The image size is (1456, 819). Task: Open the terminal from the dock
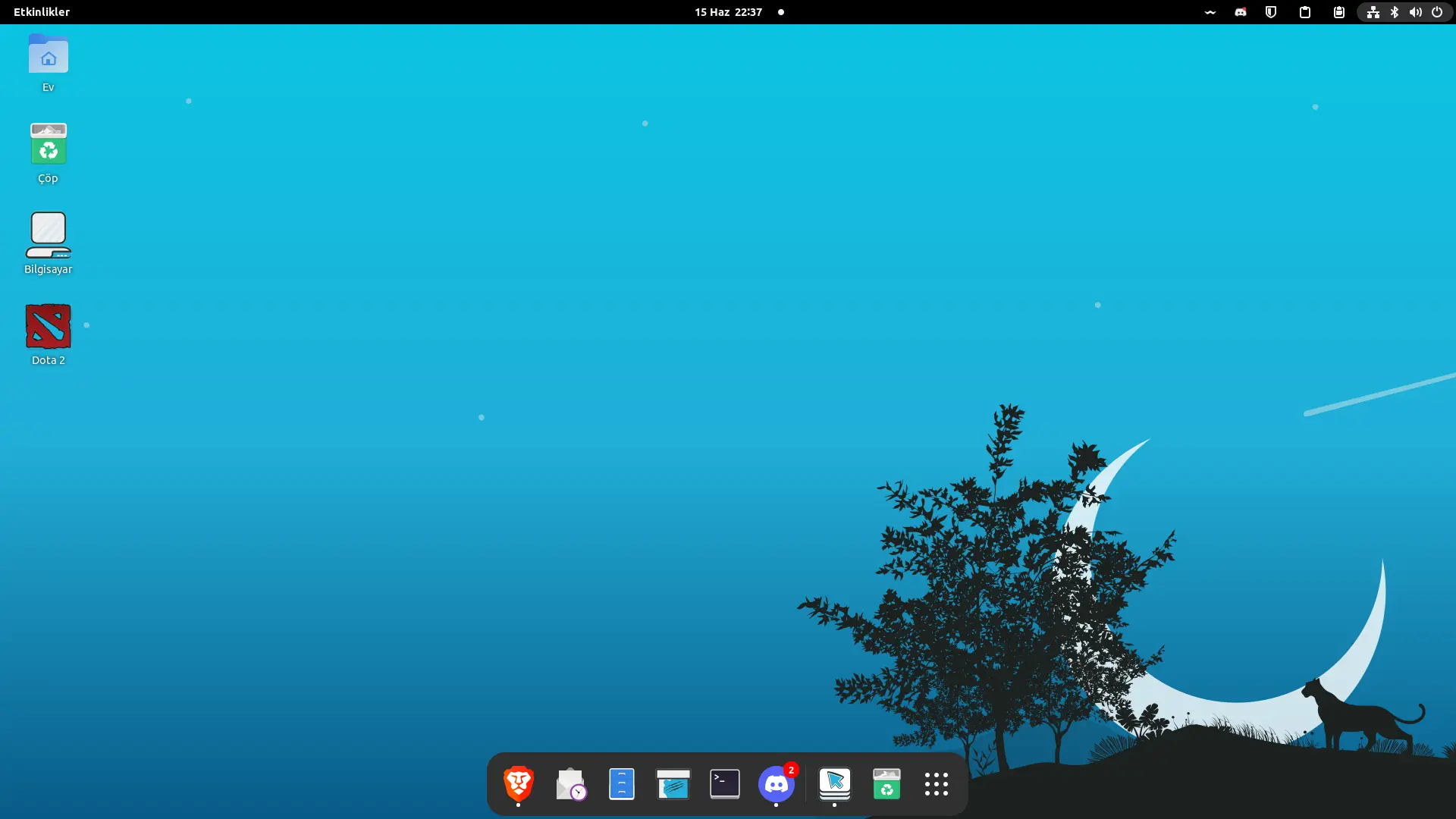coord(724,783)
